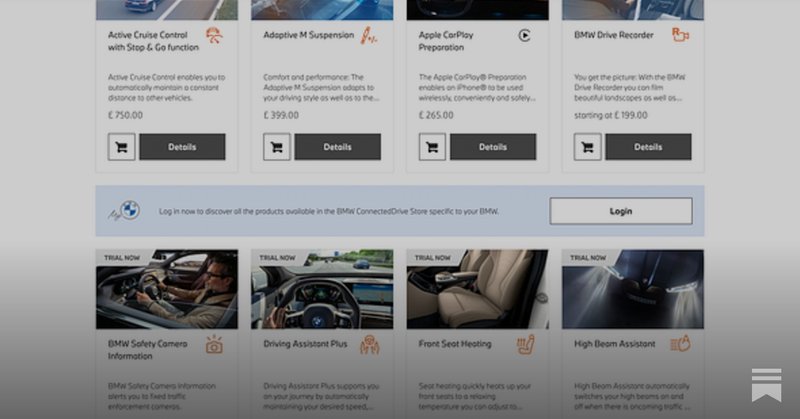Click the Active Cruise Control description text
The width and height of the screenshot is (800, 419).
(x=166, y=87)
